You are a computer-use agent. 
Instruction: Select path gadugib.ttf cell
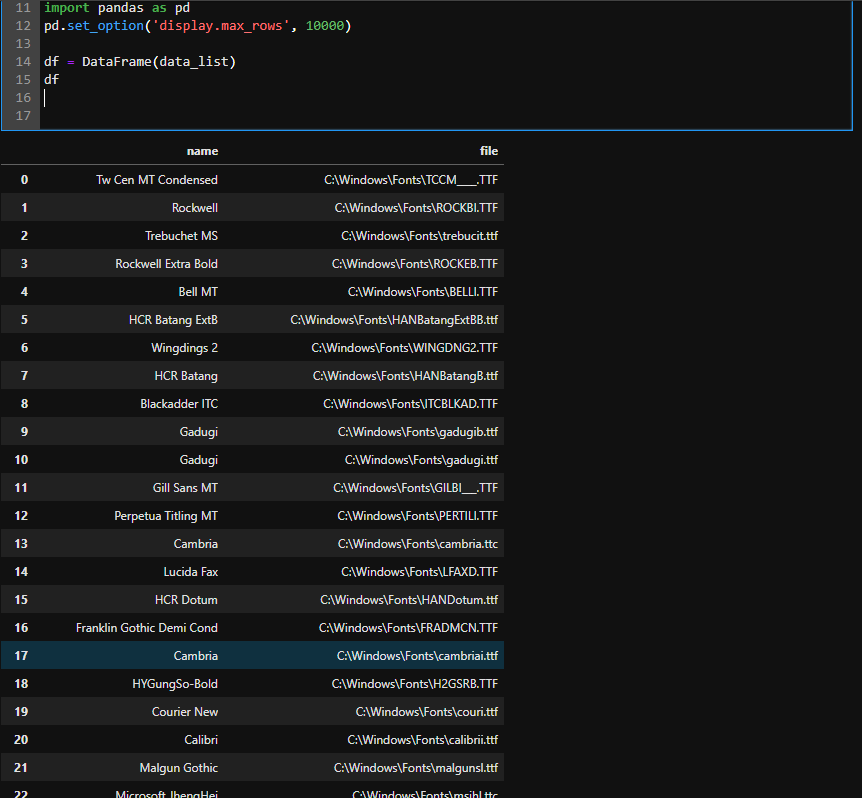pos(418,432)
